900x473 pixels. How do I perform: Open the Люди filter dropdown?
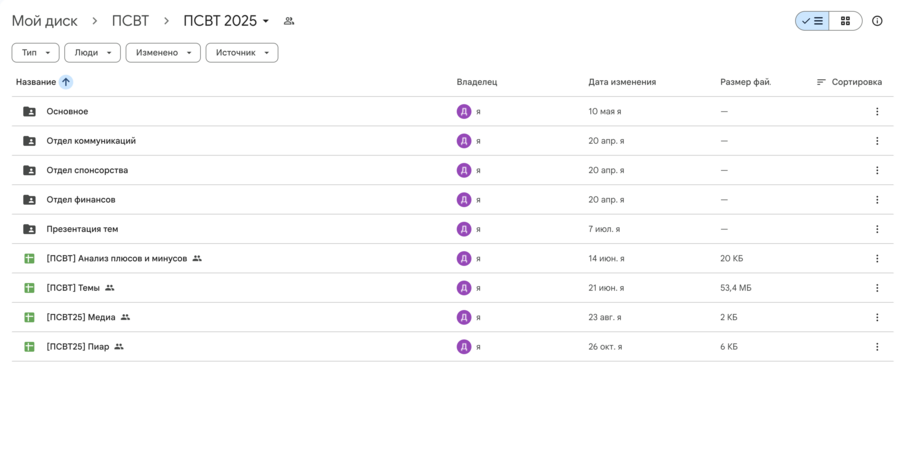92,53
